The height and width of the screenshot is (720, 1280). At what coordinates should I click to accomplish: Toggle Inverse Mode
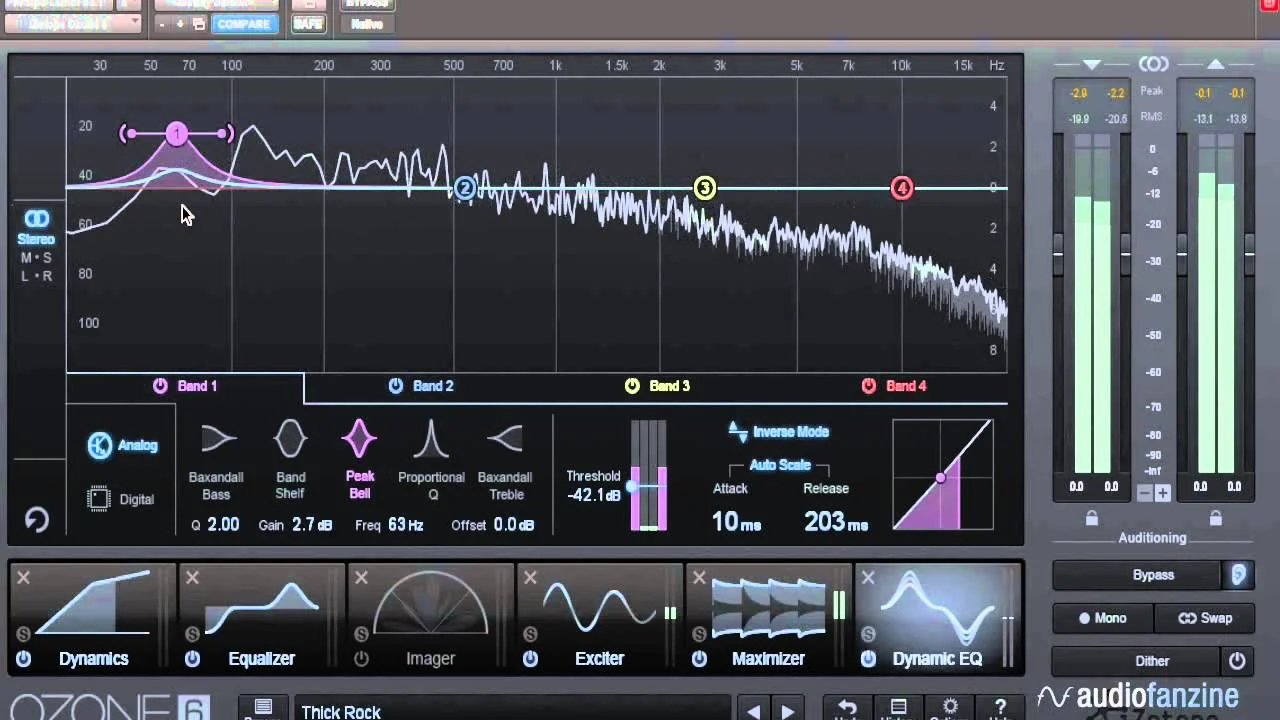[x=779, y=432]
